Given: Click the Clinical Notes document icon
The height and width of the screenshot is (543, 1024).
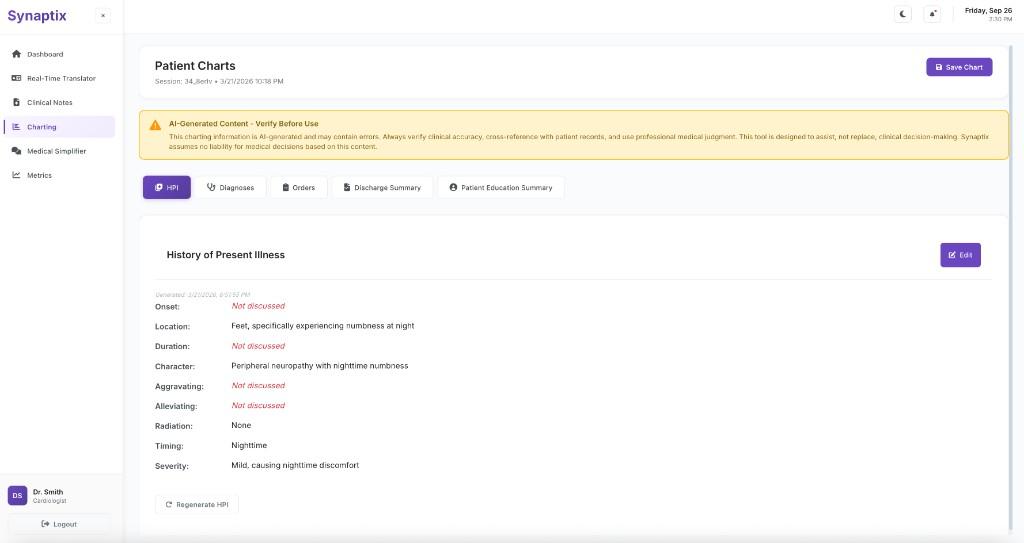Looking at the screenshot, I should 16,102.
